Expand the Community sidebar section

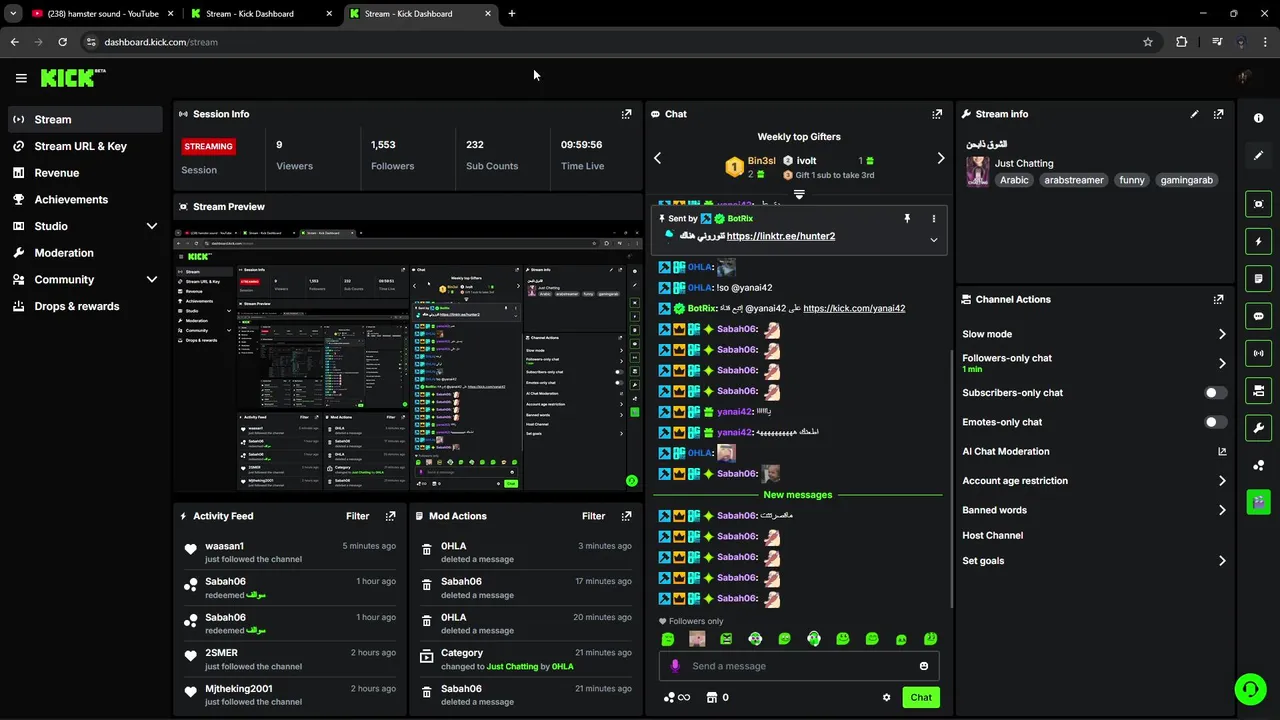click(152, 280)
